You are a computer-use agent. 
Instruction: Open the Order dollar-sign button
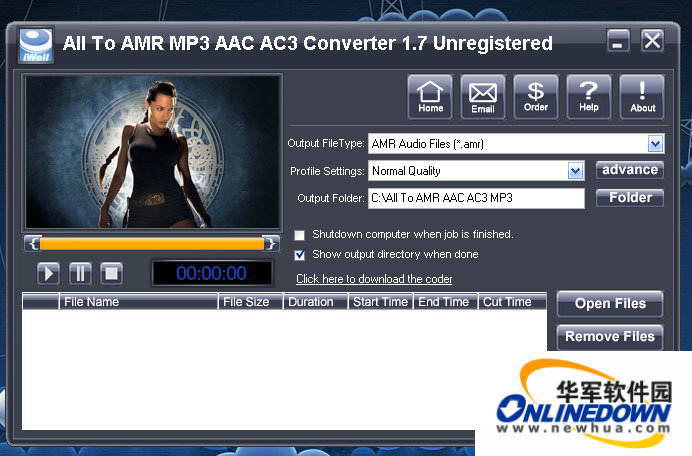536,97
